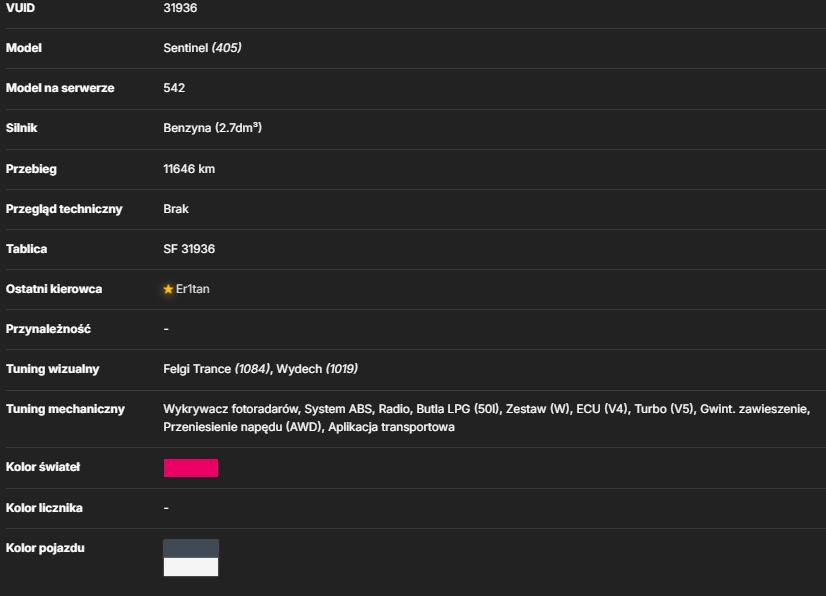Click the ECU (V4) tuning entry
This screenshot has width=826, height=596.
click(x=602, y=409)
